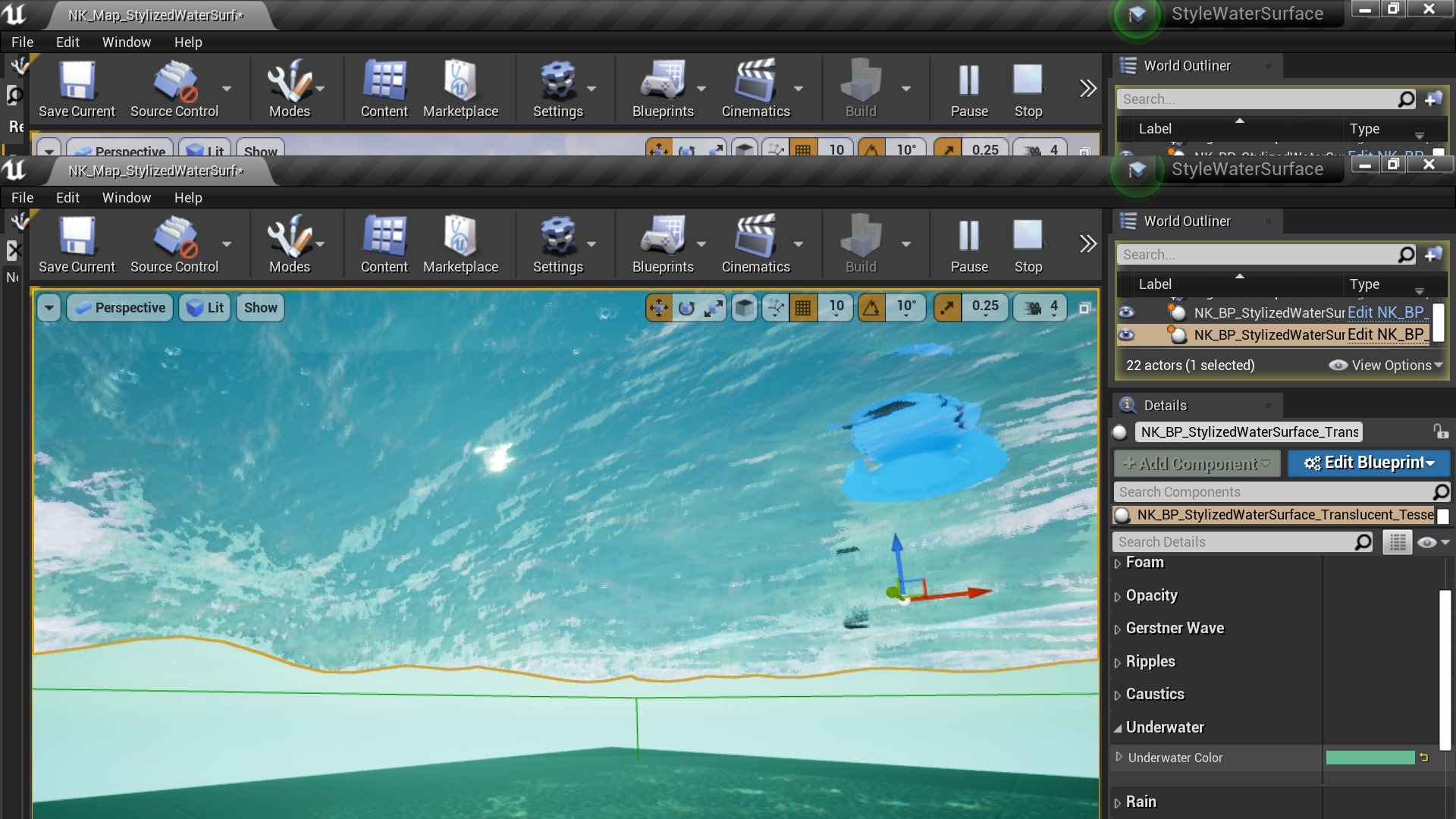Cycle the transform coordinate system icon

click(776, 307)
